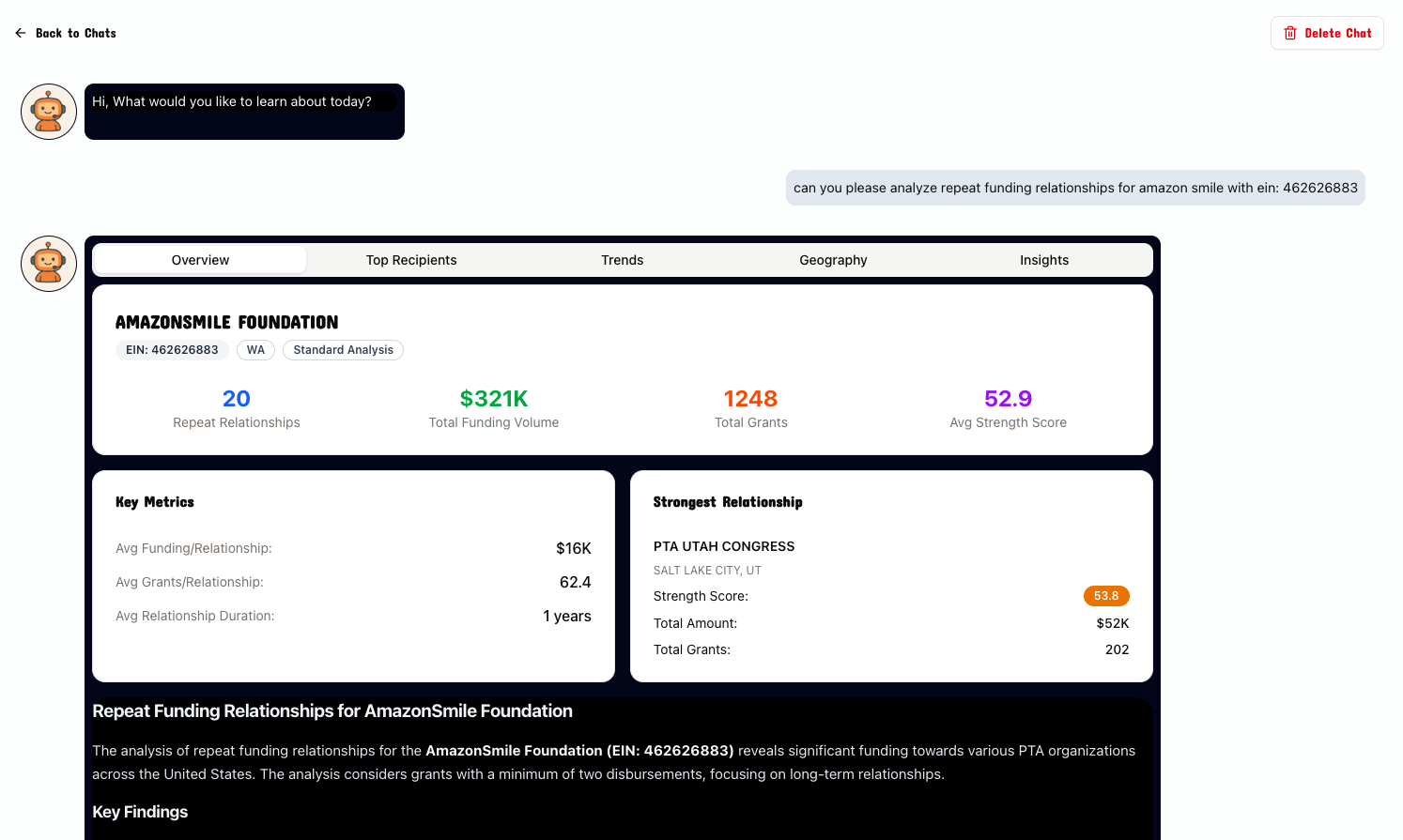
Task: Click SALT LAKE CITY, UT location text
Action: tap(707, 571)
